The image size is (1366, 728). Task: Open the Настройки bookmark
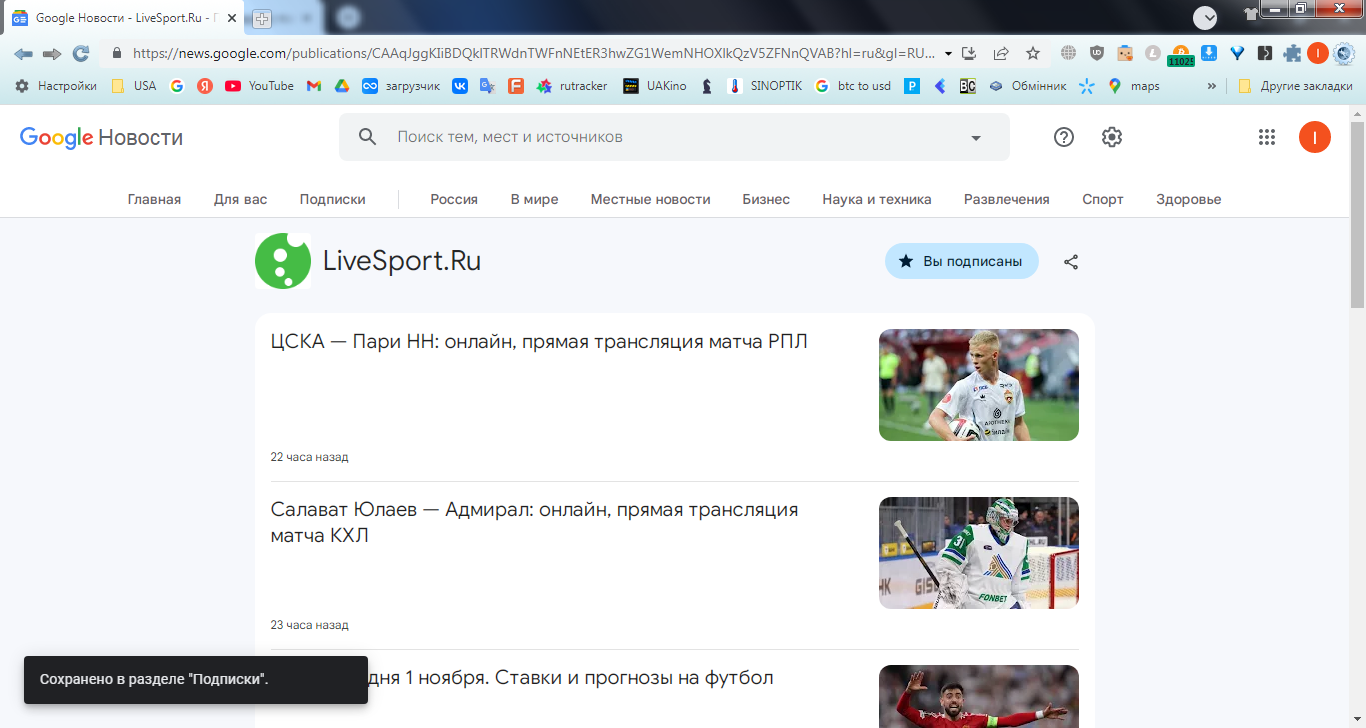56,86
